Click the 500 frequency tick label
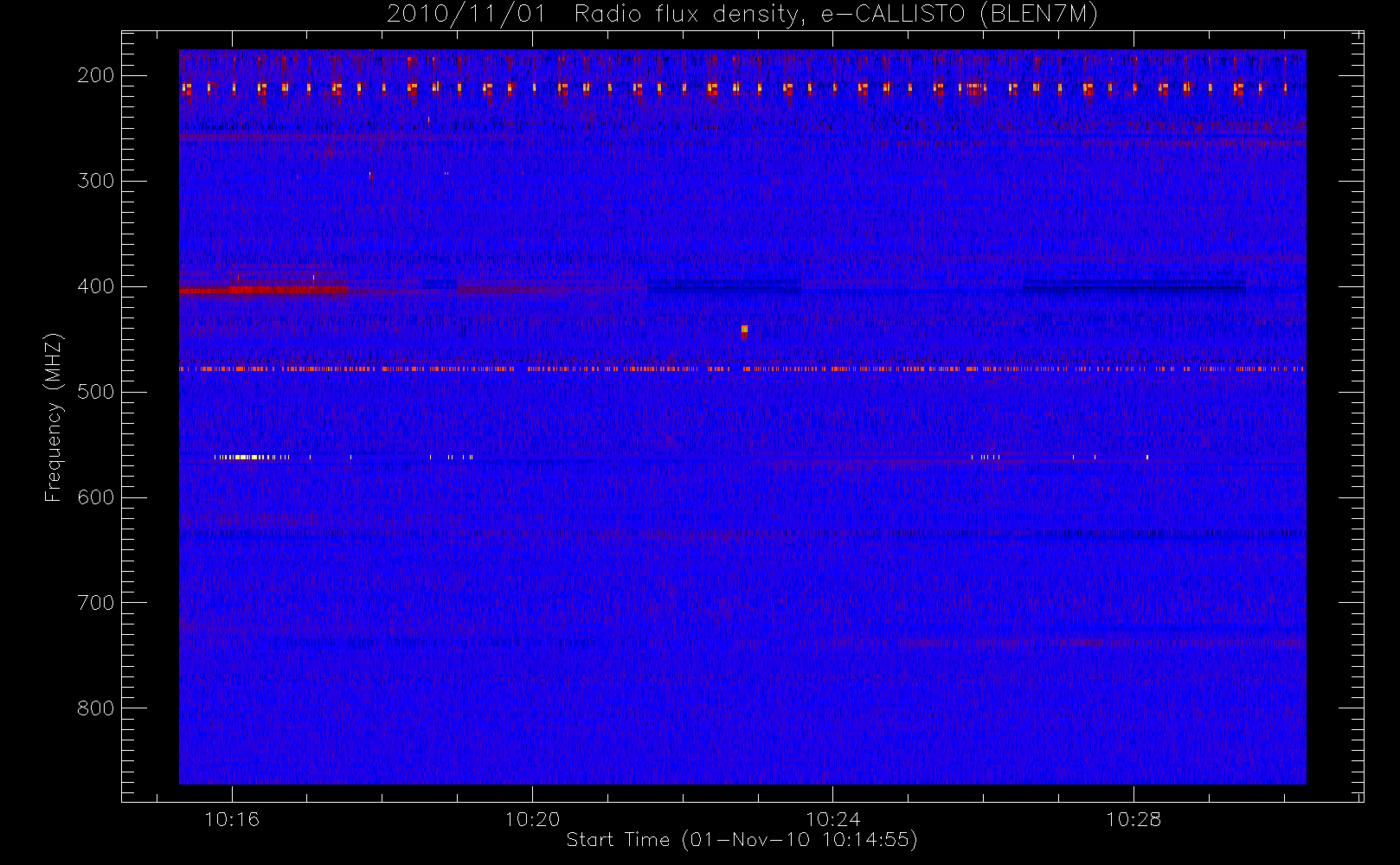 (x=96, y=392)
